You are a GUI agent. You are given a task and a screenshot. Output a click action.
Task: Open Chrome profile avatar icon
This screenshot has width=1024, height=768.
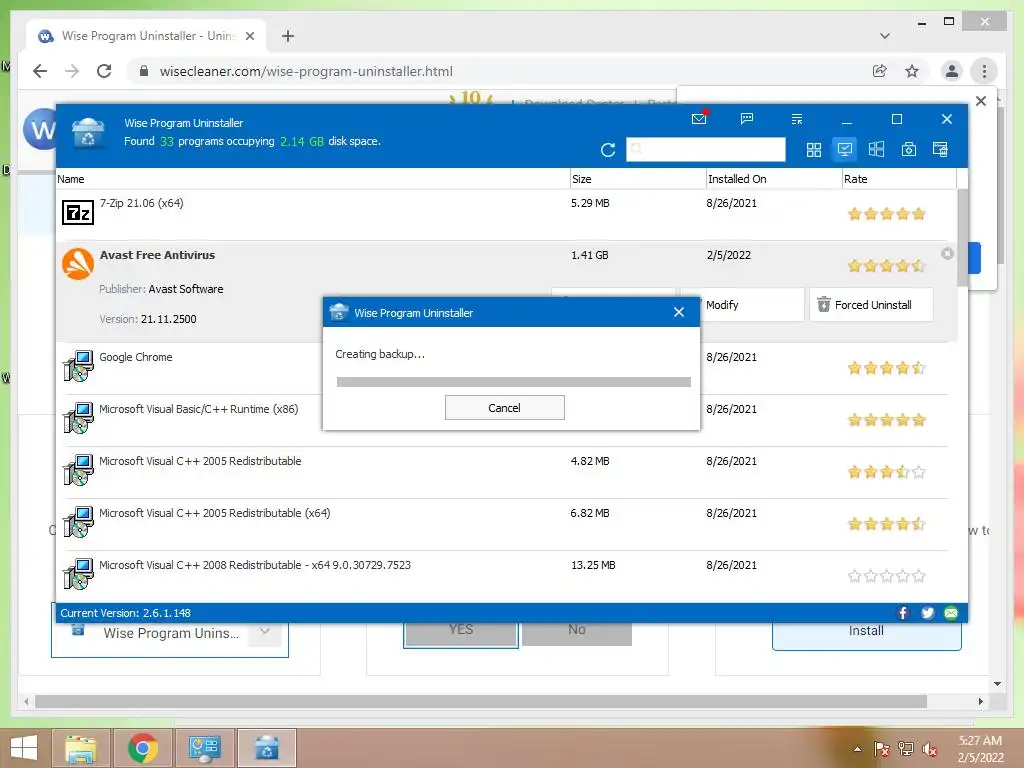pos(952,71)
